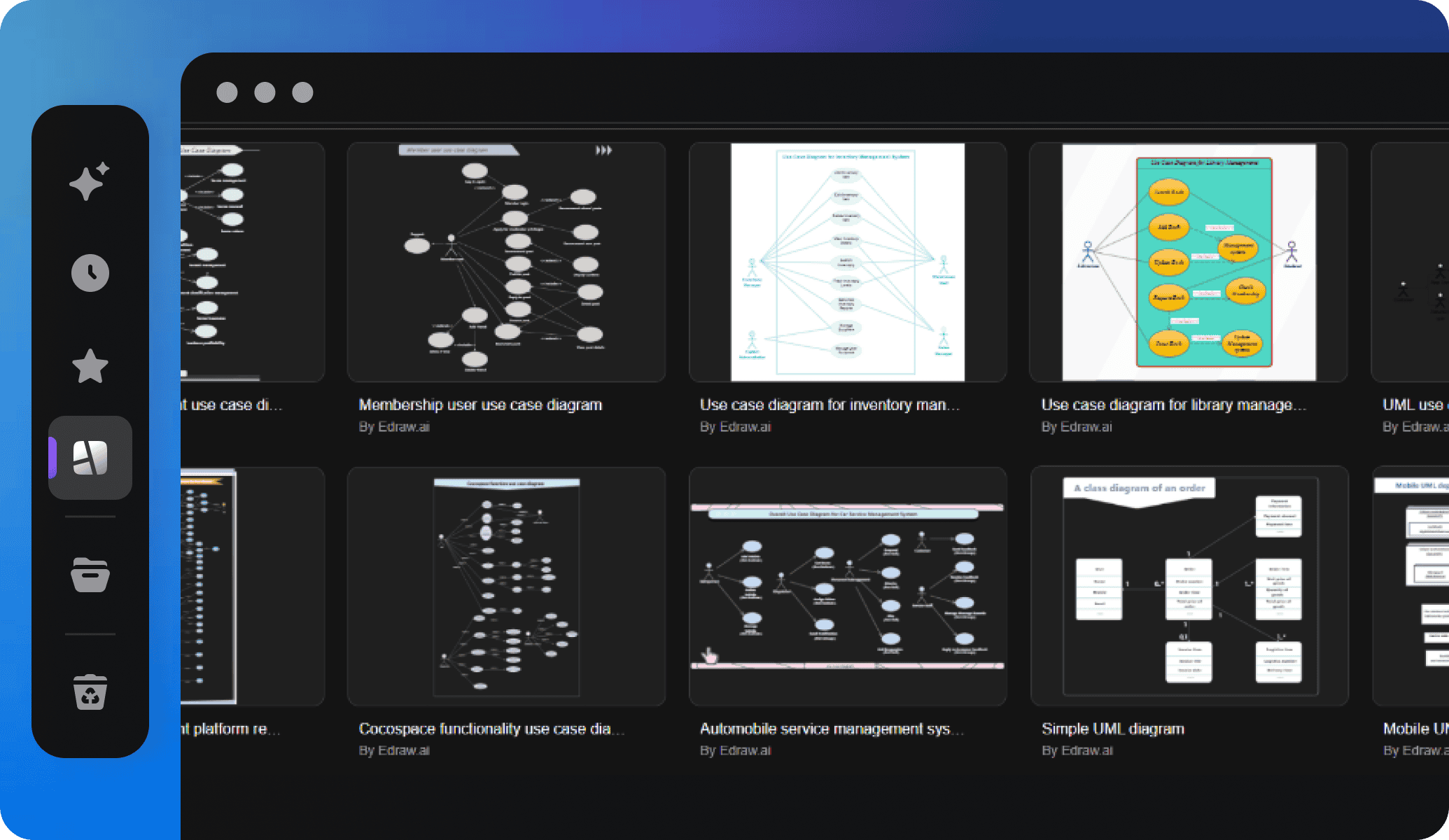Open the Mobile UML template thumbnail

(x=1410, y=587)
